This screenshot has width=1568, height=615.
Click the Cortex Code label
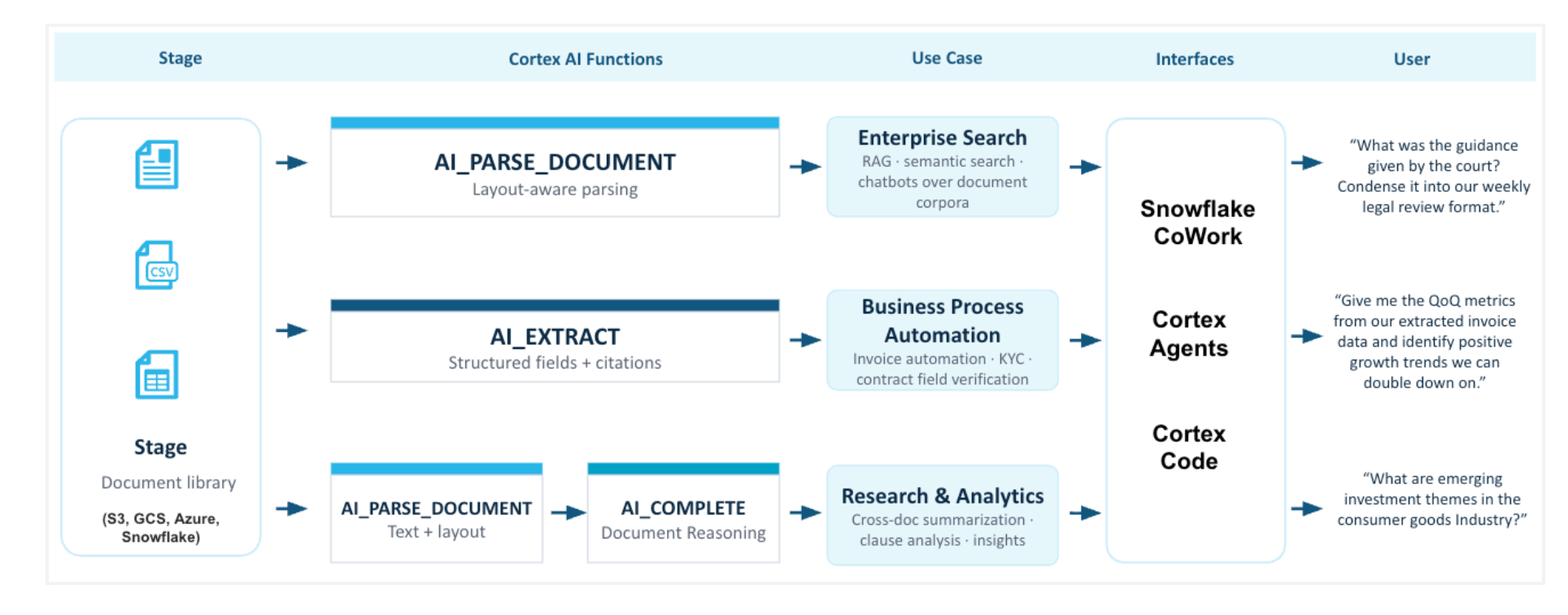[x=1189, y=447]
